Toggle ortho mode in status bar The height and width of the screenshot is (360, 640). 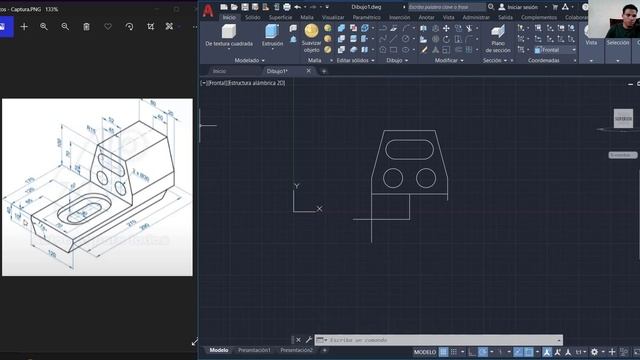472,352
